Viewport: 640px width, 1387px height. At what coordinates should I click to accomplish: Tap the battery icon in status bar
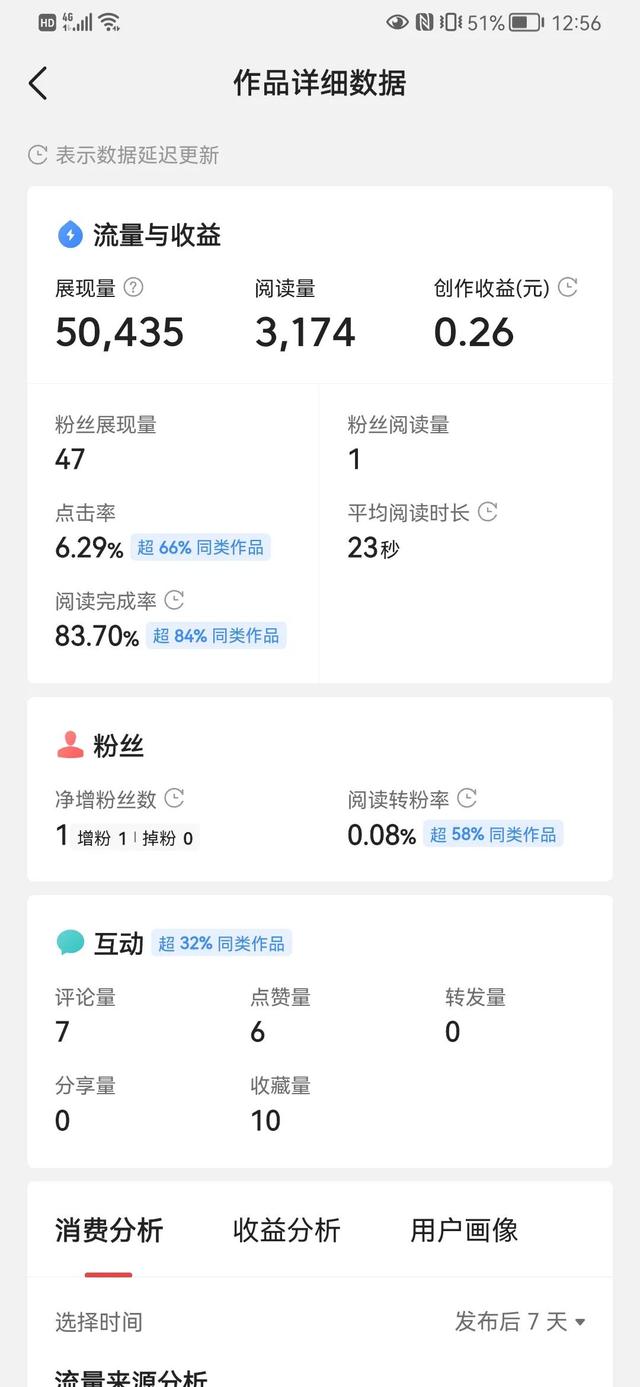526,22
